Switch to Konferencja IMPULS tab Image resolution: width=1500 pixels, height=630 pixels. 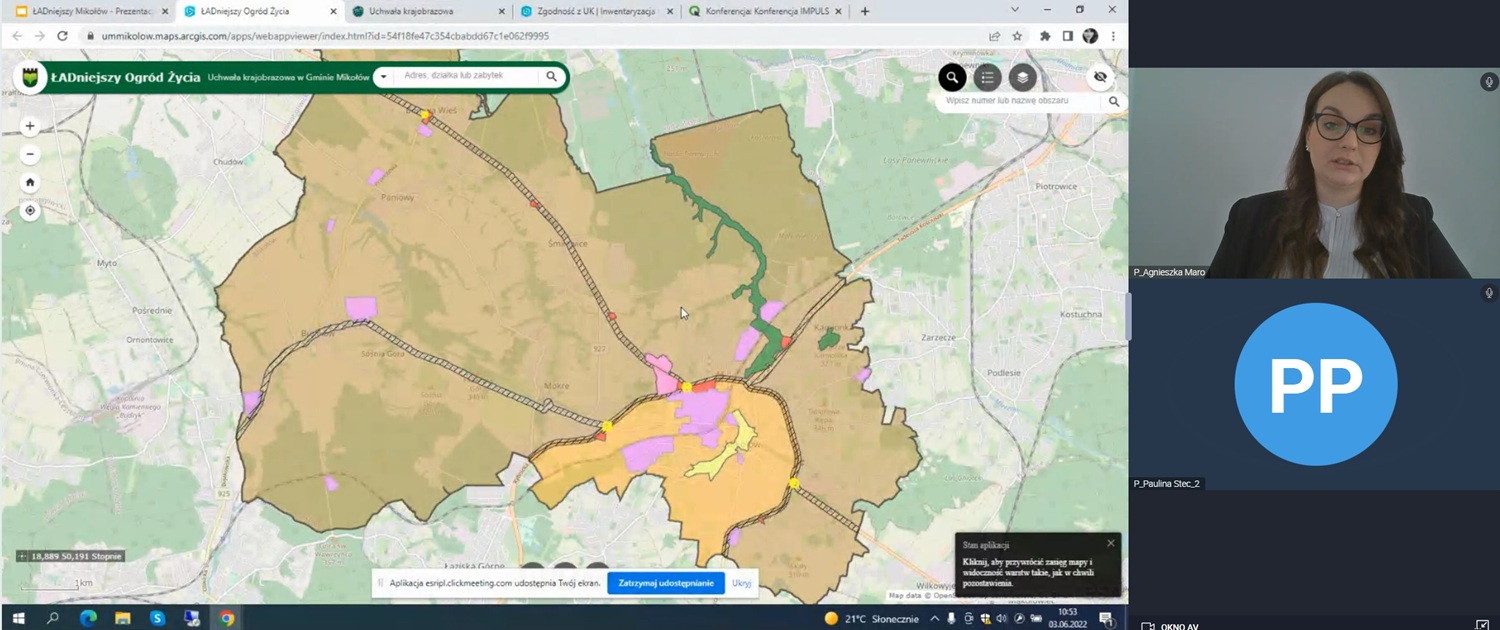coord(765,11)
